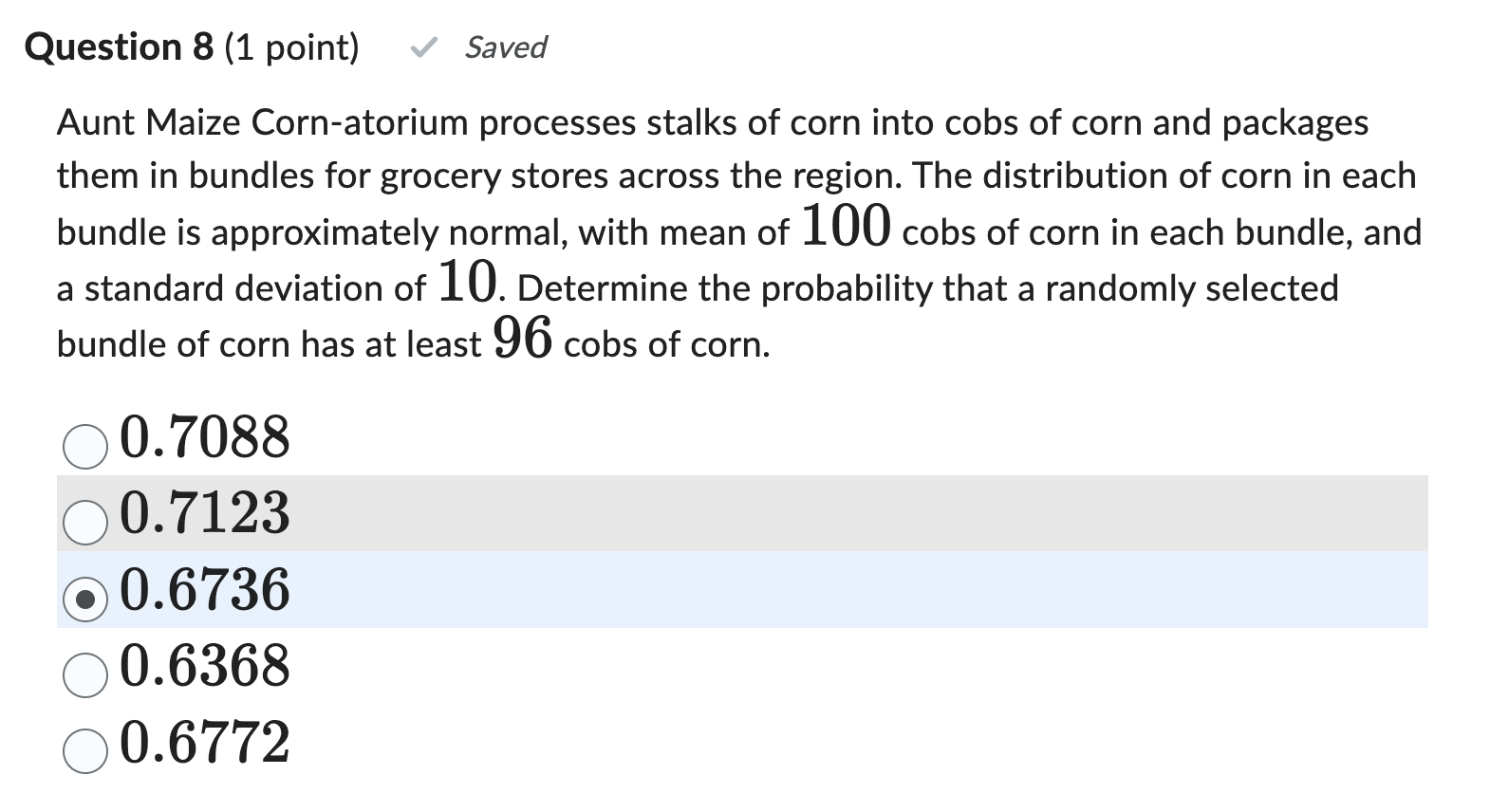
Task: Select the currently marked option 0.6736
Action: click(x=204, y=590)
